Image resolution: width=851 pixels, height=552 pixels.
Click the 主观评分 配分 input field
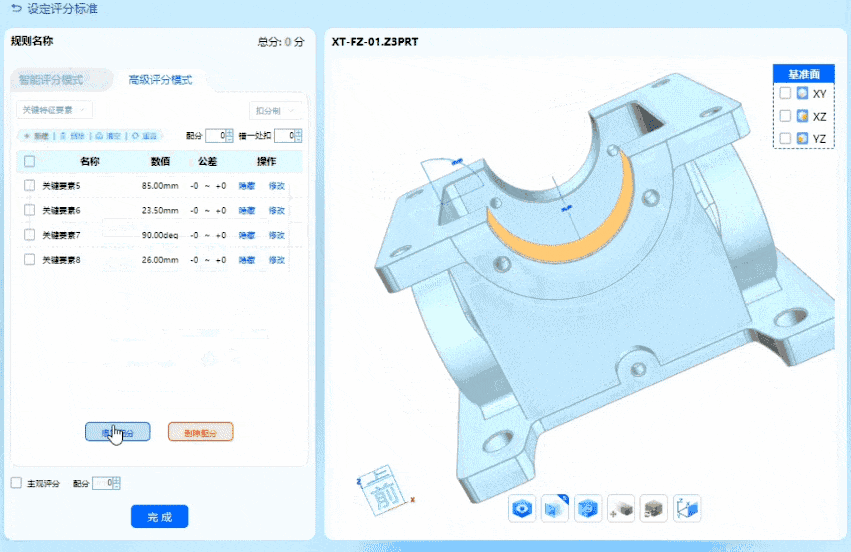(103, 483)
